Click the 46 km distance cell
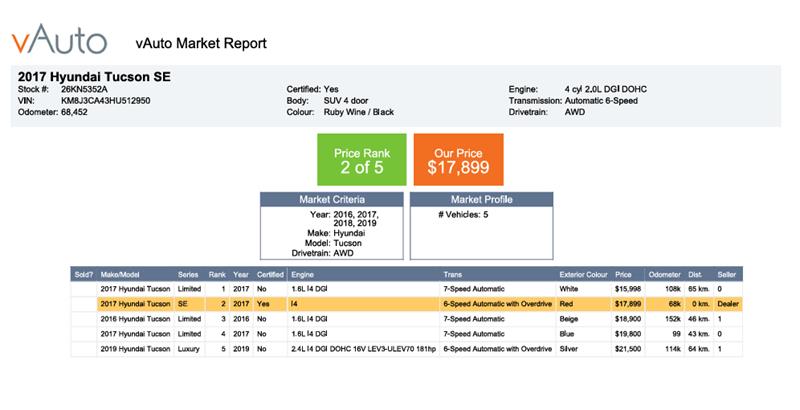Screen dimensions: 800x410 click(x=699, y=319)
